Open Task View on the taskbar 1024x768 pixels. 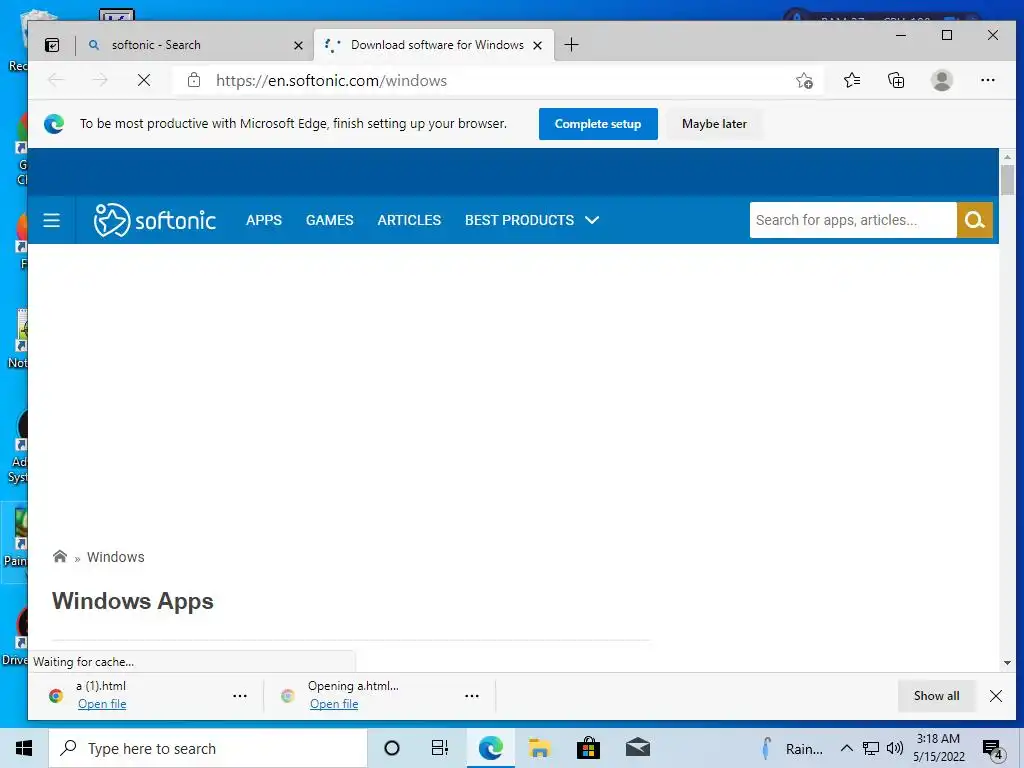tap(440, 748)
